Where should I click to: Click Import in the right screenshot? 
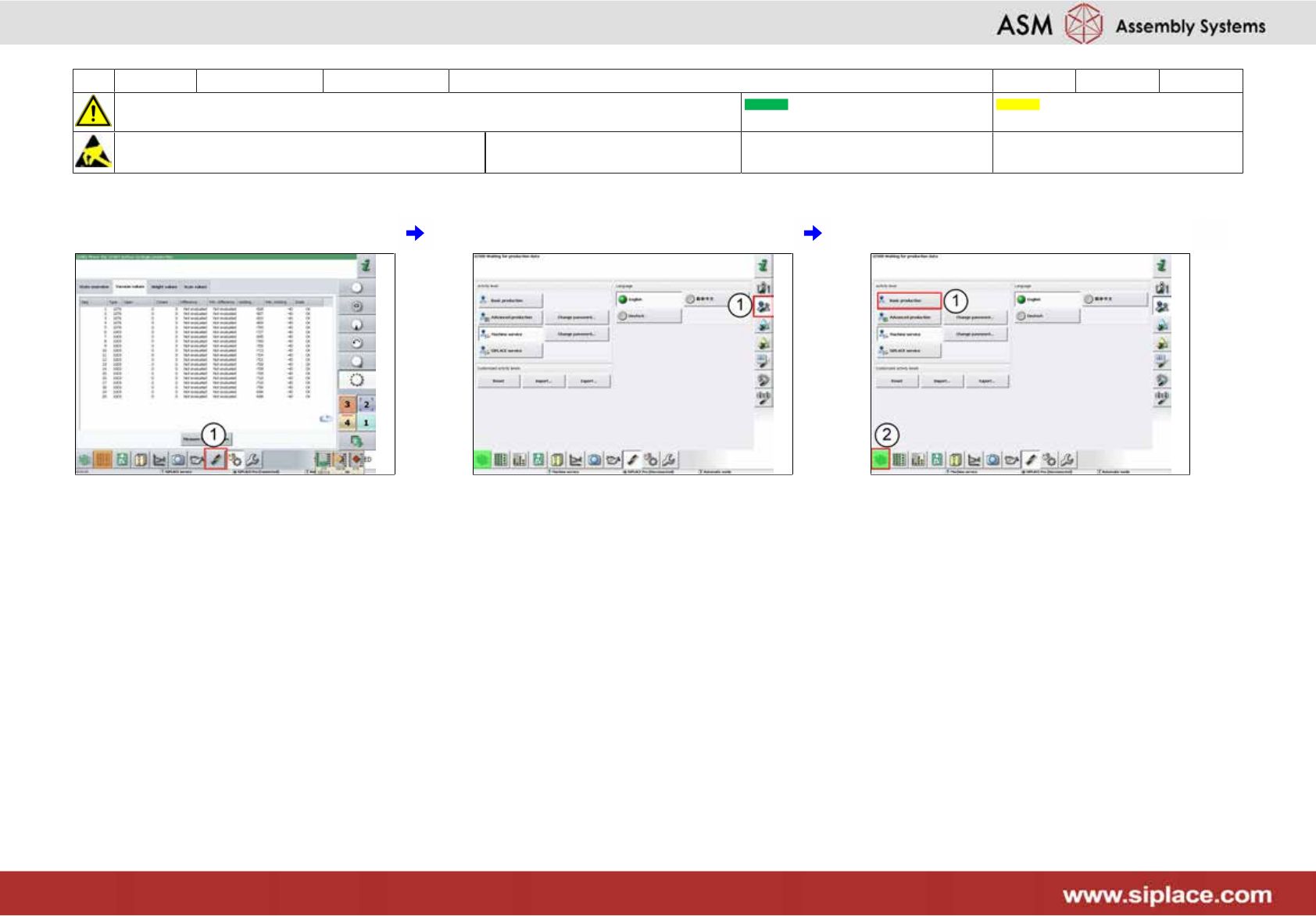click(942, 381)
